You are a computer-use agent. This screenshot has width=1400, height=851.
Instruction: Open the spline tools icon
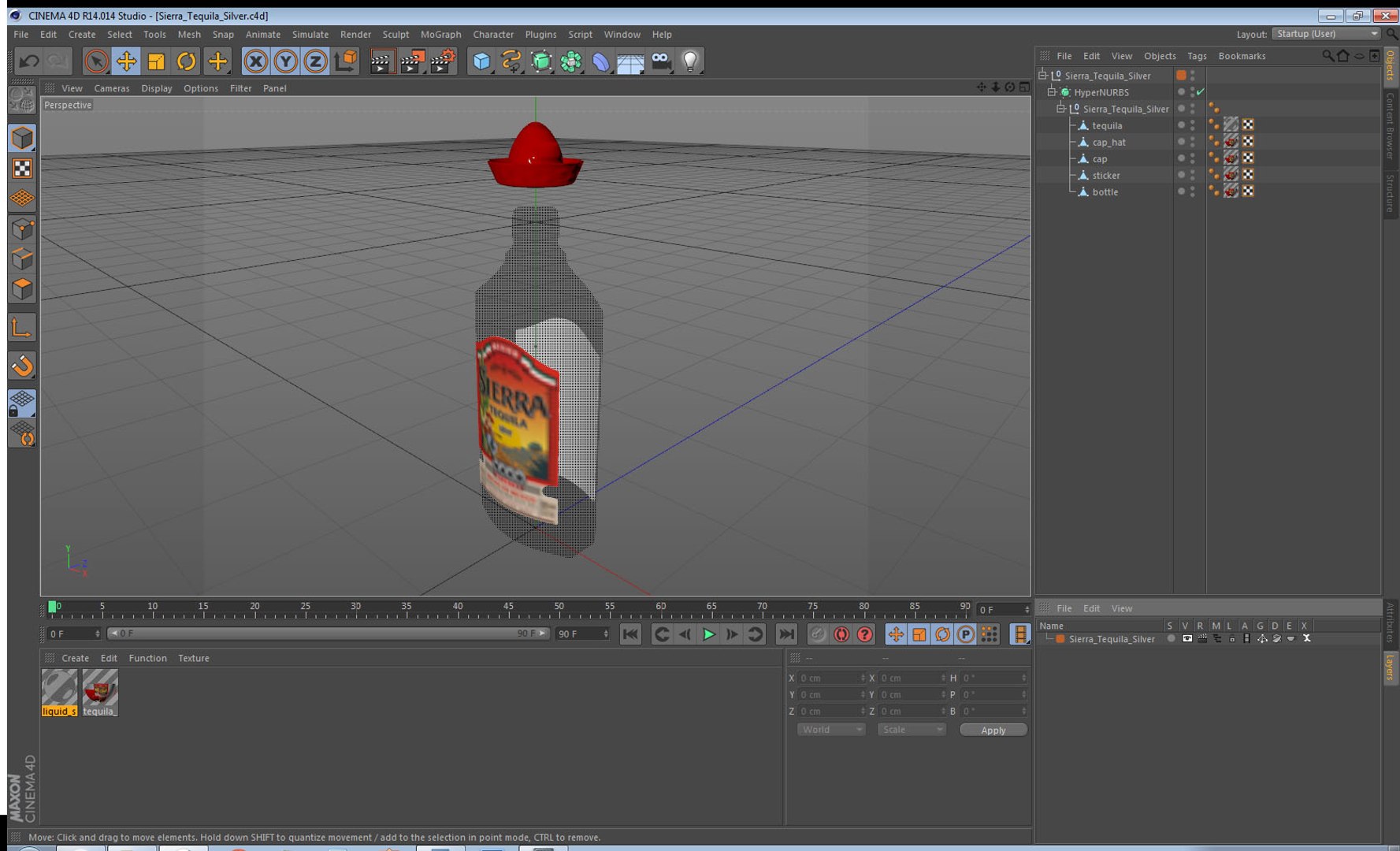coord(511,61)
